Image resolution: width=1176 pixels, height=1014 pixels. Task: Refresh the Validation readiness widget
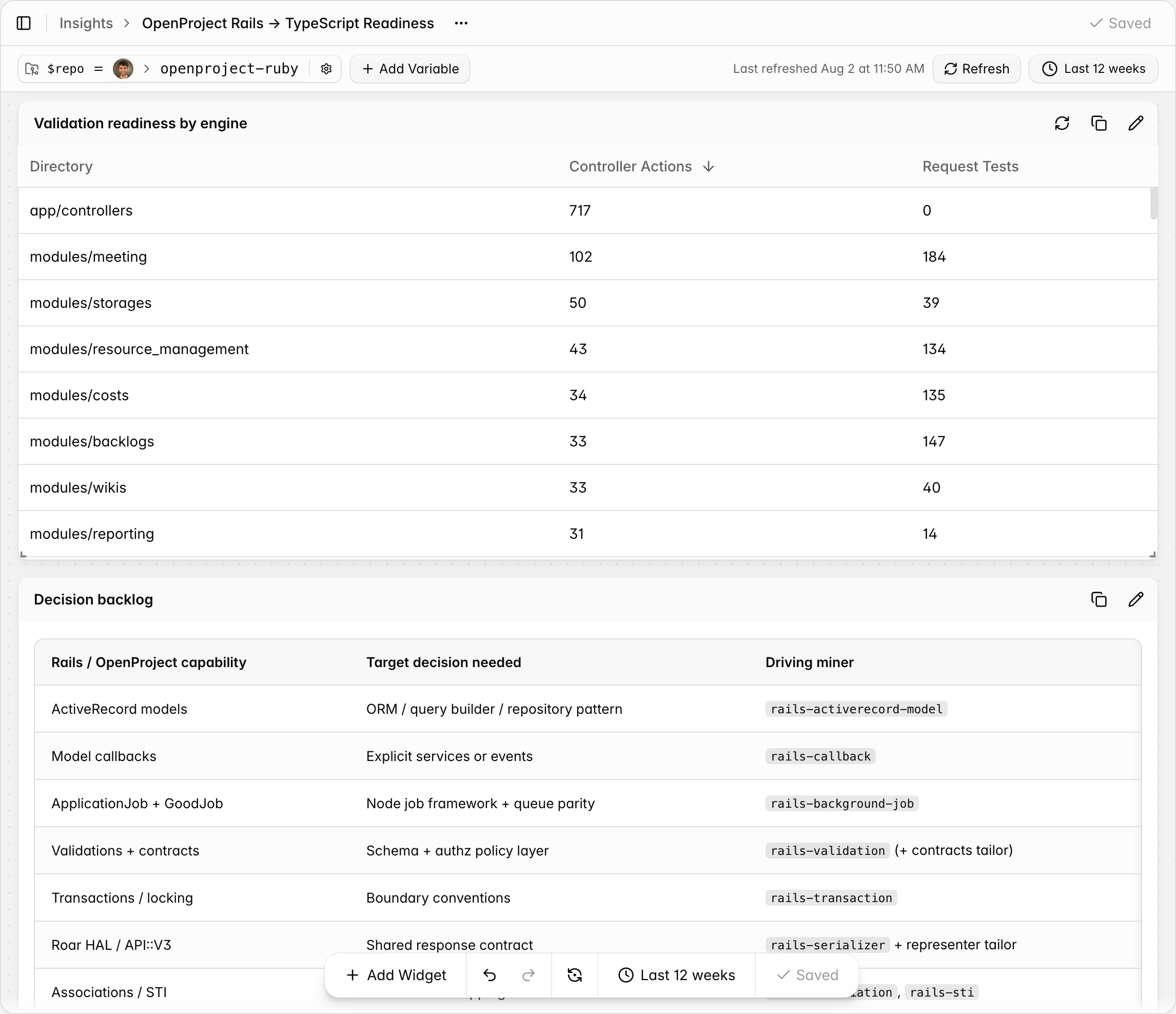(x=1062, y=123)
